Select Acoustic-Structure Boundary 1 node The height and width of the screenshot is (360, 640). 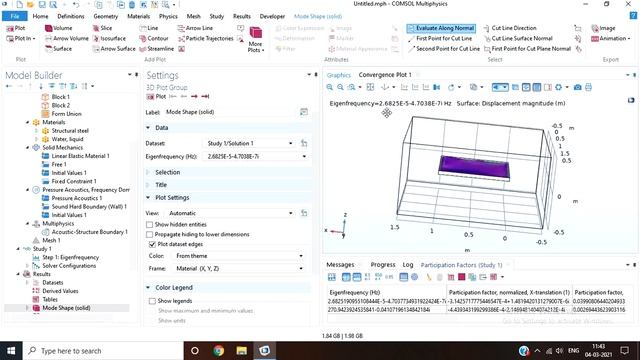[89, 232]
